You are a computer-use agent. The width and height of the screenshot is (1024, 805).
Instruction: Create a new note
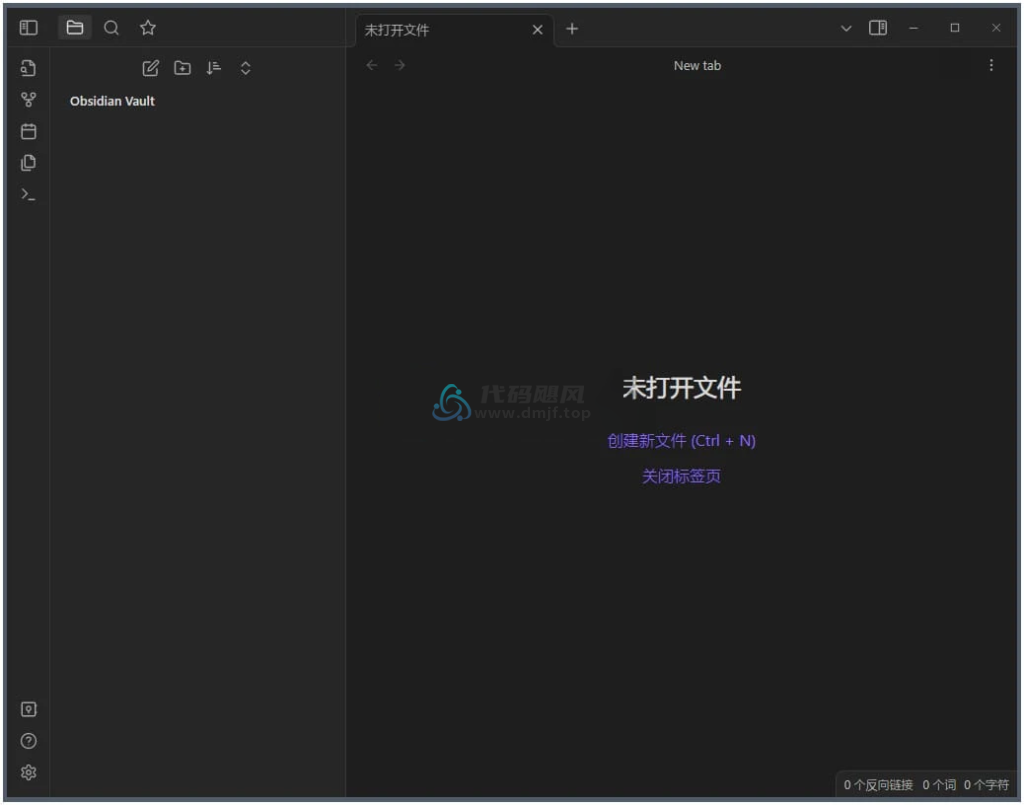coord(150,68)
